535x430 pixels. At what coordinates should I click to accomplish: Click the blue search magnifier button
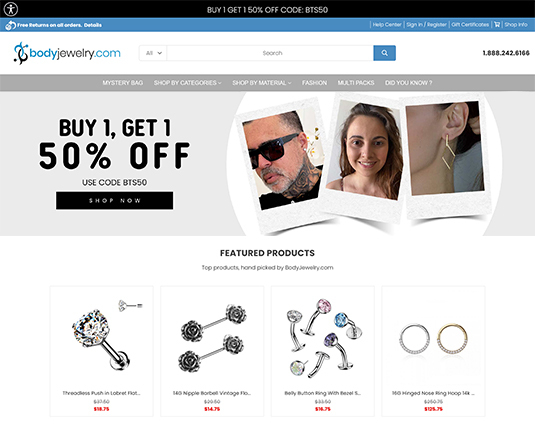(x=385, y=53)
